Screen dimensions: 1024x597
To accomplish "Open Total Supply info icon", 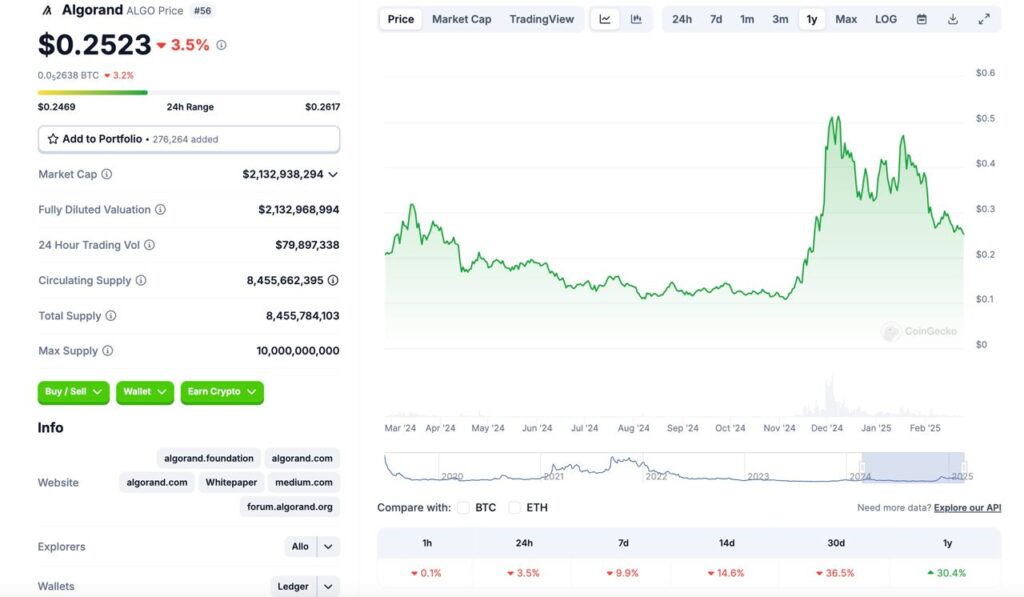I will [x=111, y=315].
